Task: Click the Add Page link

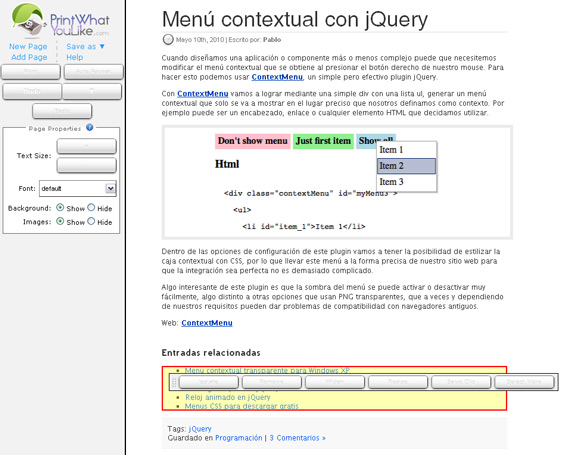Action: [29, 57]
